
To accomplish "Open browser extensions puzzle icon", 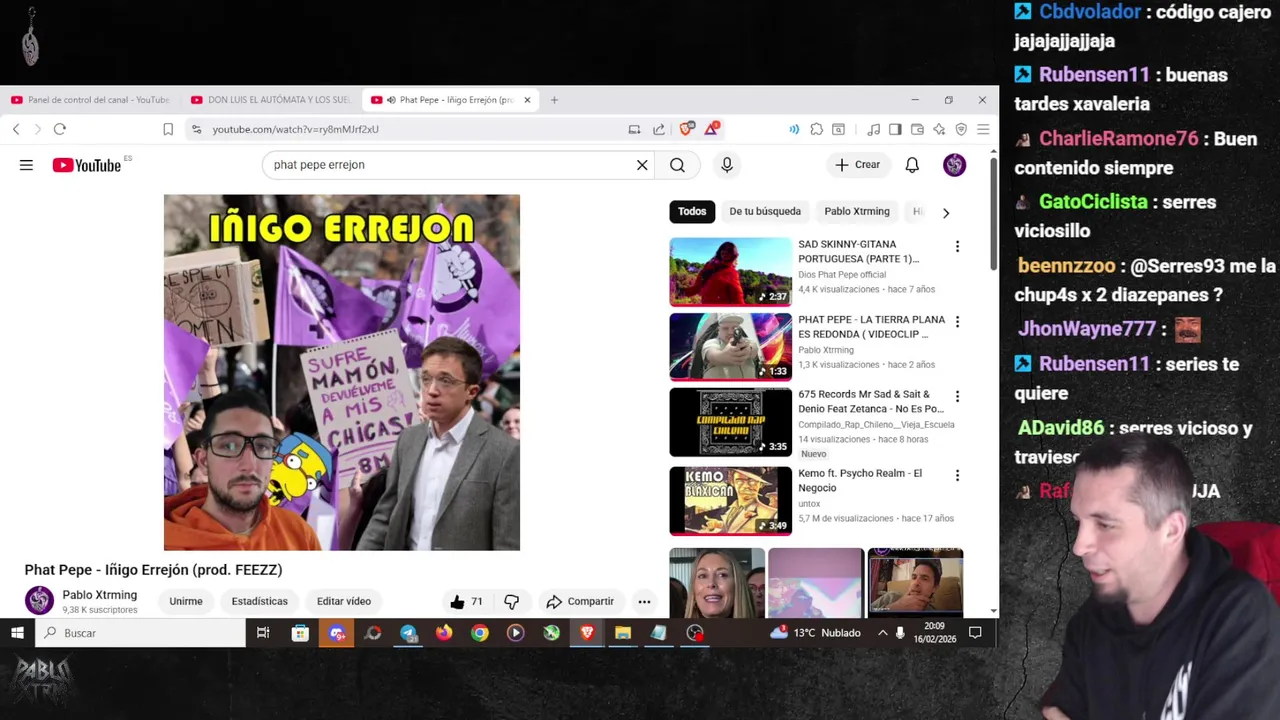I will (x=817, y=129).
